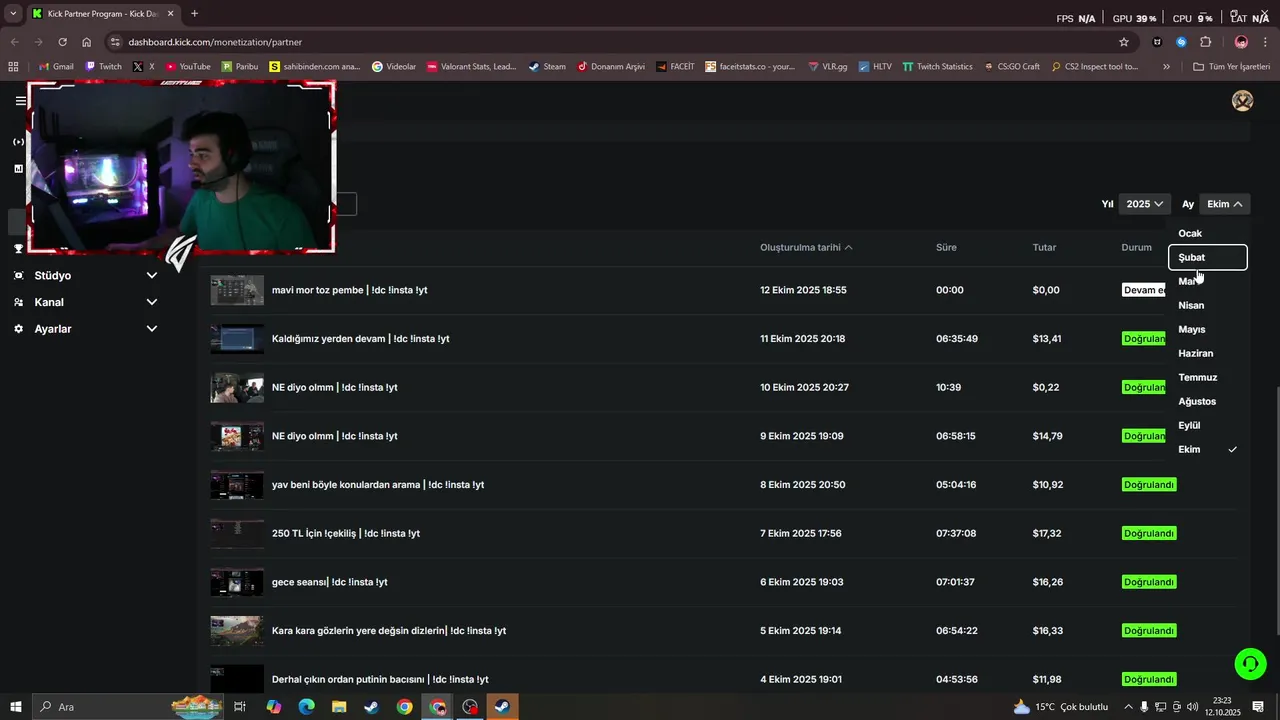The width and height of the screenshot is (1280, 720).
Task: Open the green support chat bubble
Action: pos(1249,663)
